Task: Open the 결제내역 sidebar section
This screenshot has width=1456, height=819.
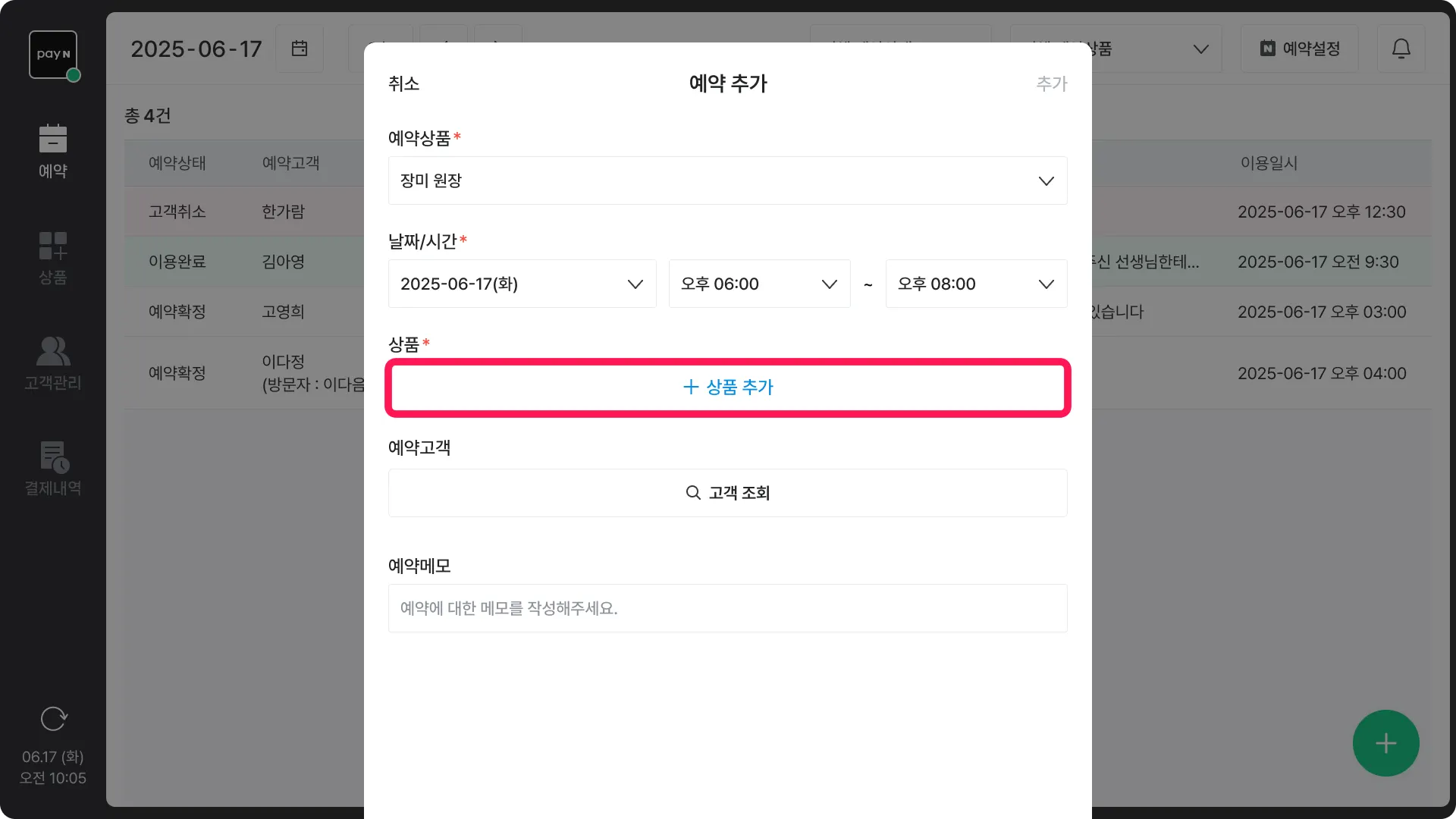Action: 53,469
